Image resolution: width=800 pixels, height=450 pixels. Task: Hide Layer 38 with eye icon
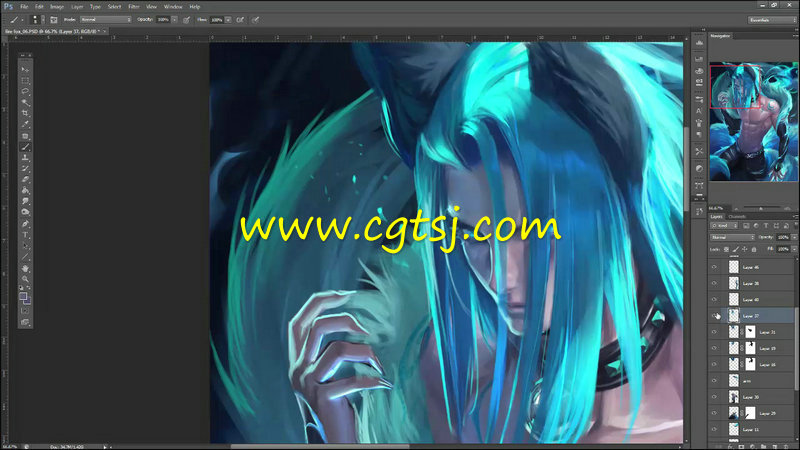pyautogui.click(x=714, y=283)
